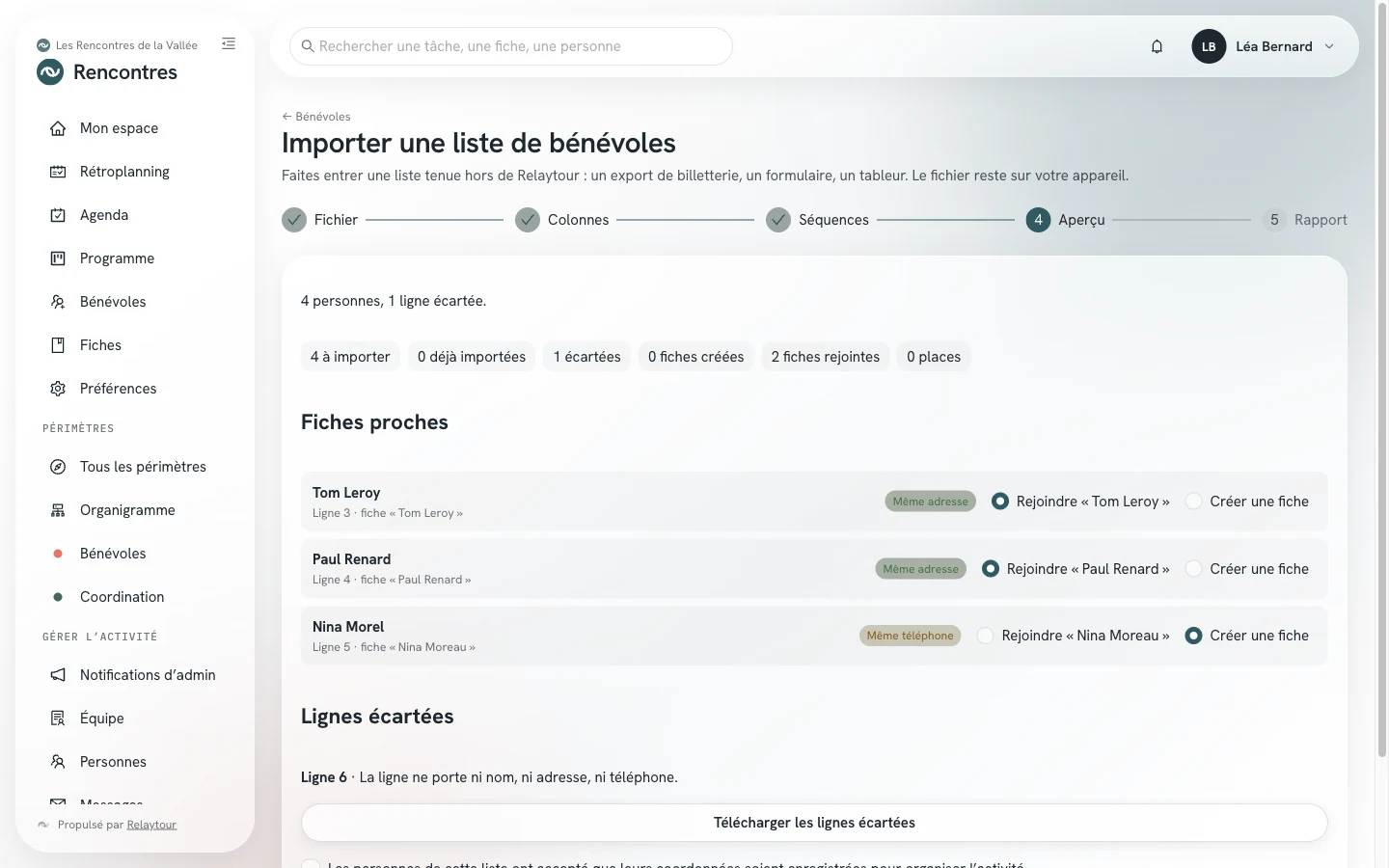The width and height of the screenshot is (1389, 868).
Task: Select Tous les périmètres compass icon
Action: point(58,467)
